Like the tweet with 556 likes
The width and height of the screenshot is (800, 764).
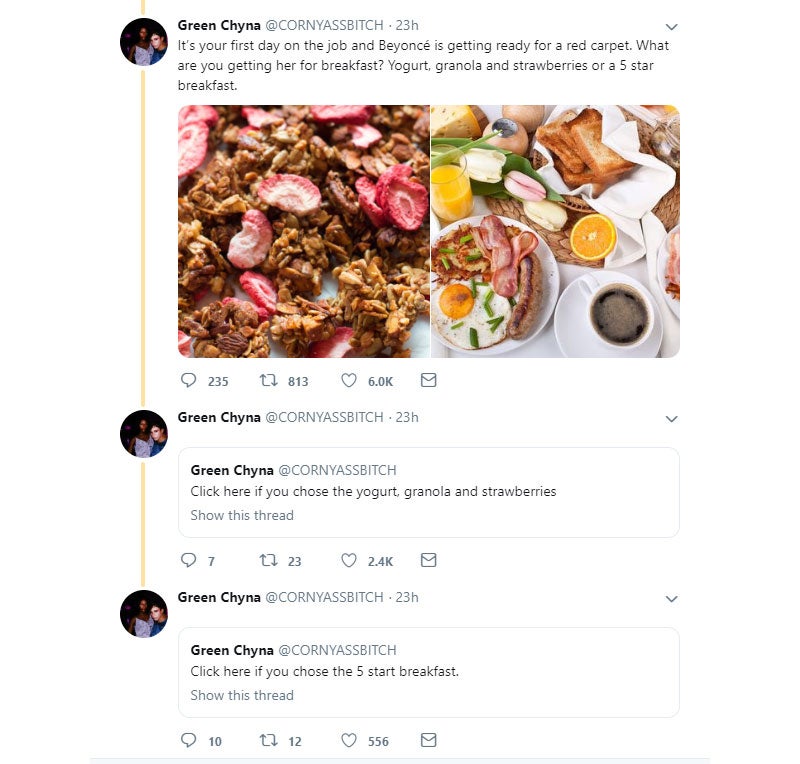pos(349,741)
